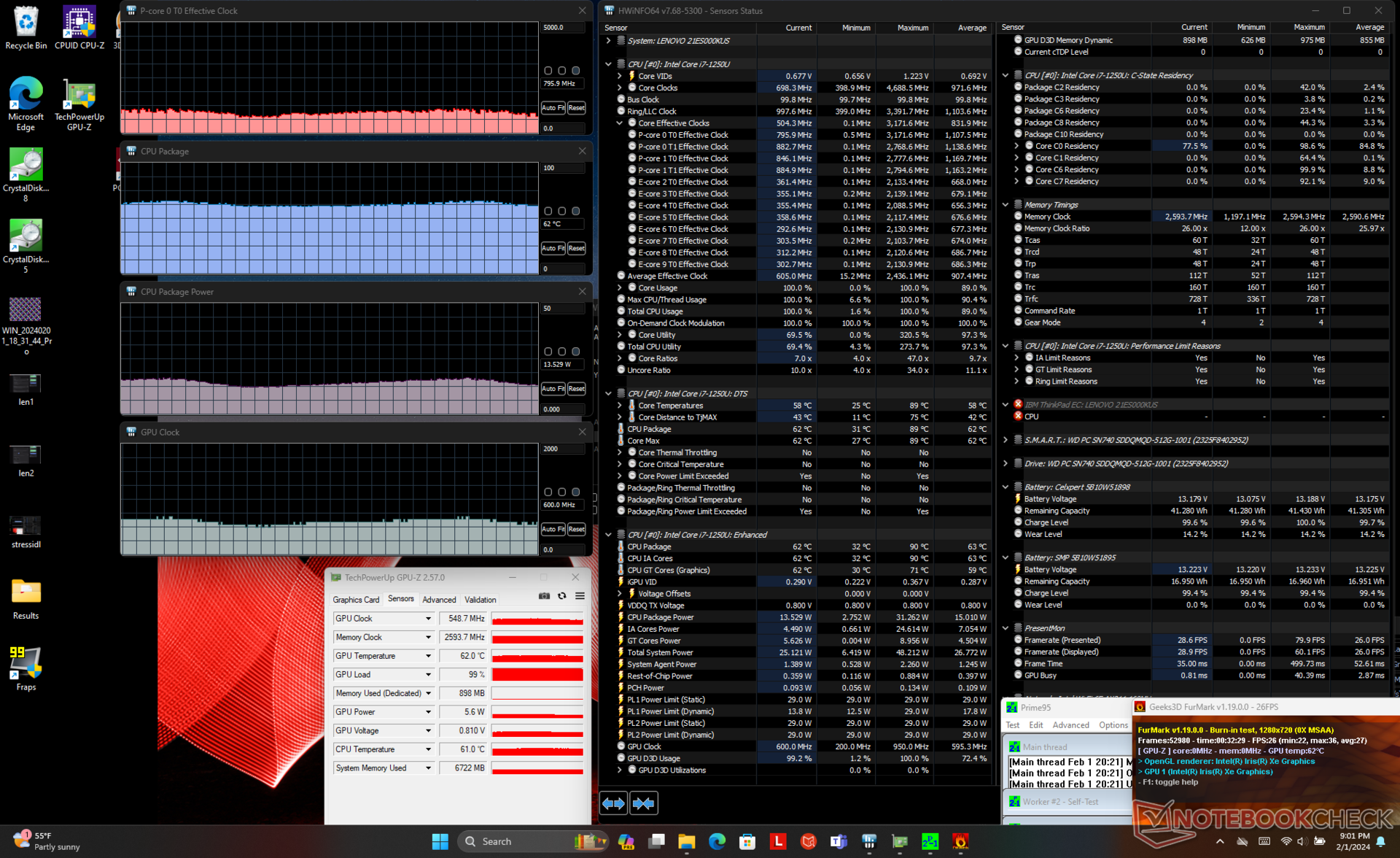1400x858 pixels.
Task: Click Auto Fit in the CPU Package graph
Action: click(553, 248)
